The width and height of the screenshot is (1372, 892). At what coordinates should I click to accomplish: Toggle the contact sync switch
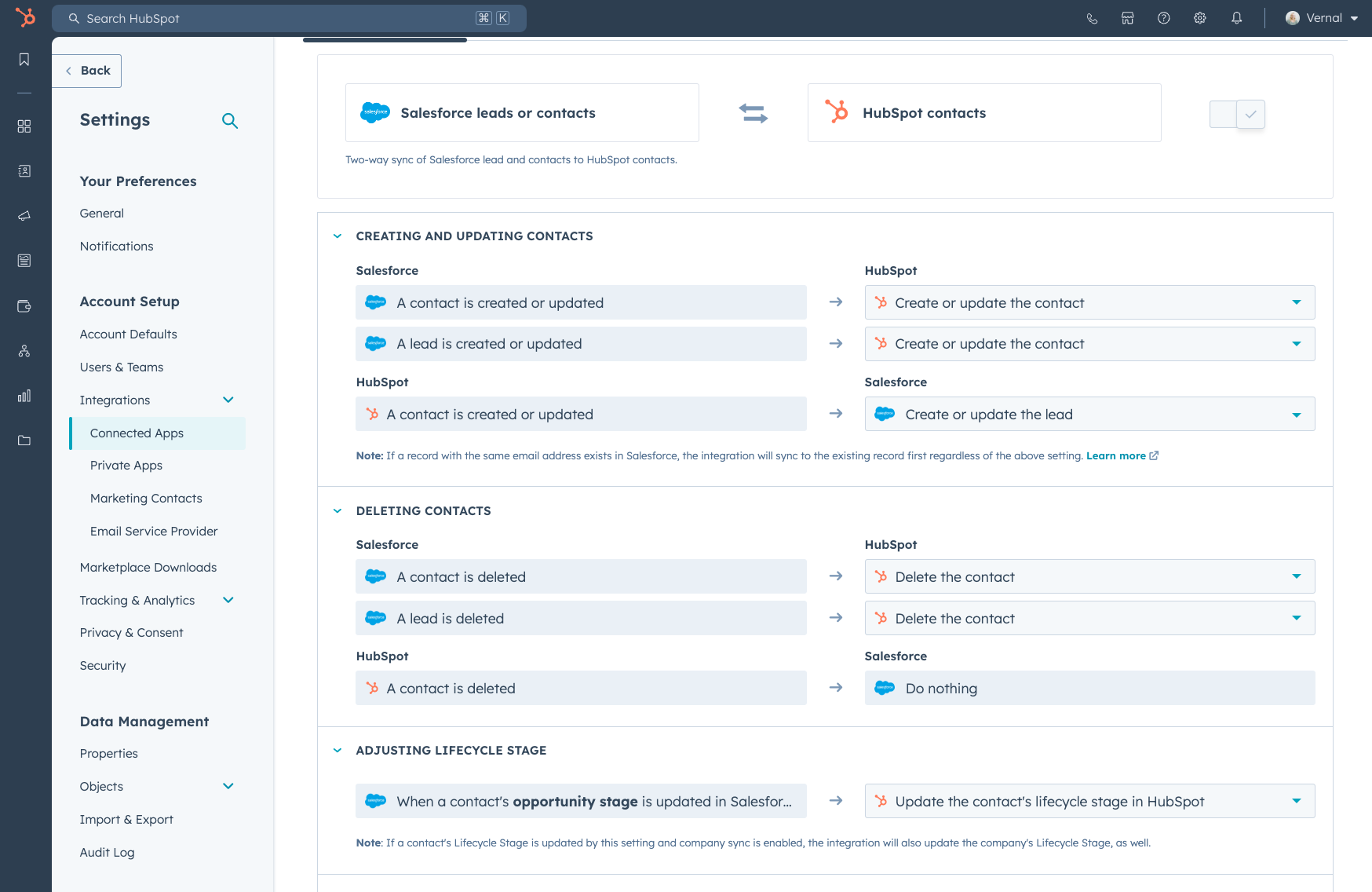point(1237,115)
